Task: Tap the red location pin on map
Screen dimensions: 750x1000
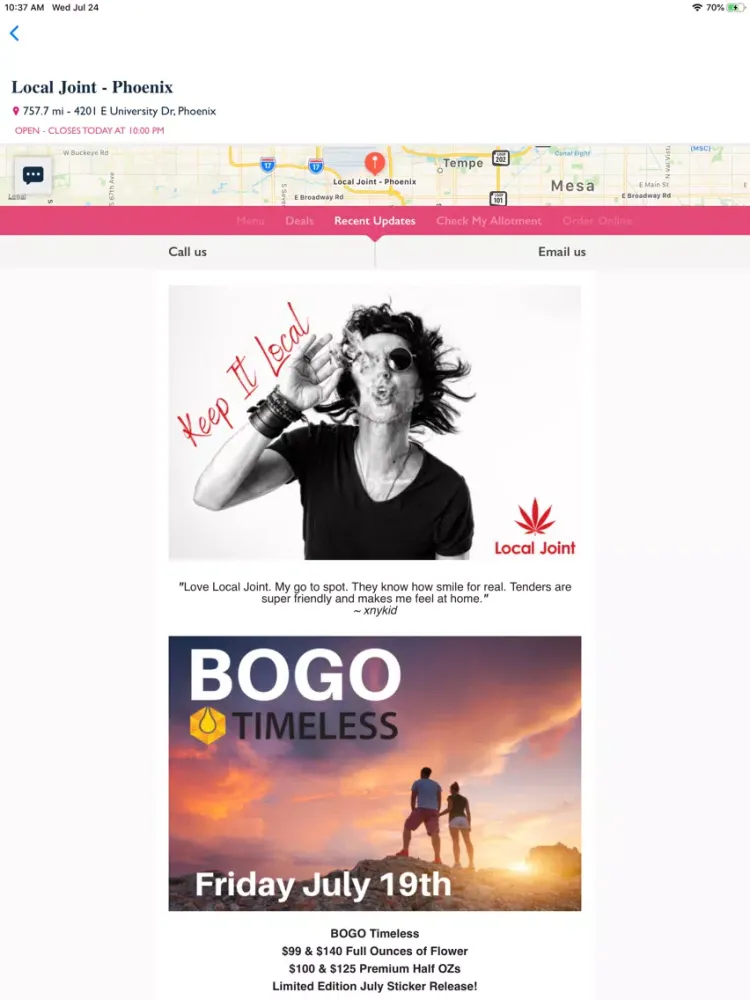Action: 374,163
